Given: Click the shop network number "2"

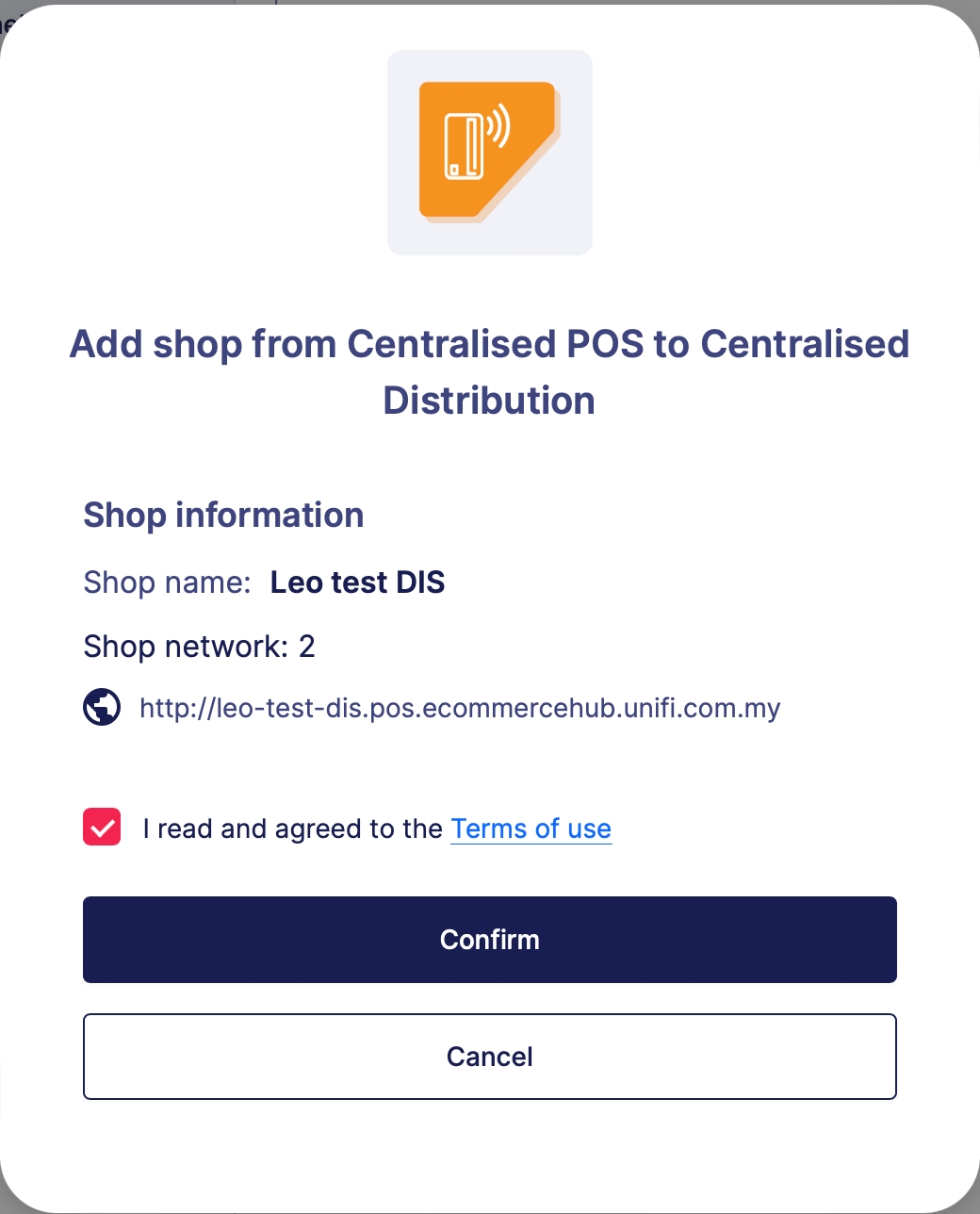Looking at the screenshot, I should click(307, 647).
